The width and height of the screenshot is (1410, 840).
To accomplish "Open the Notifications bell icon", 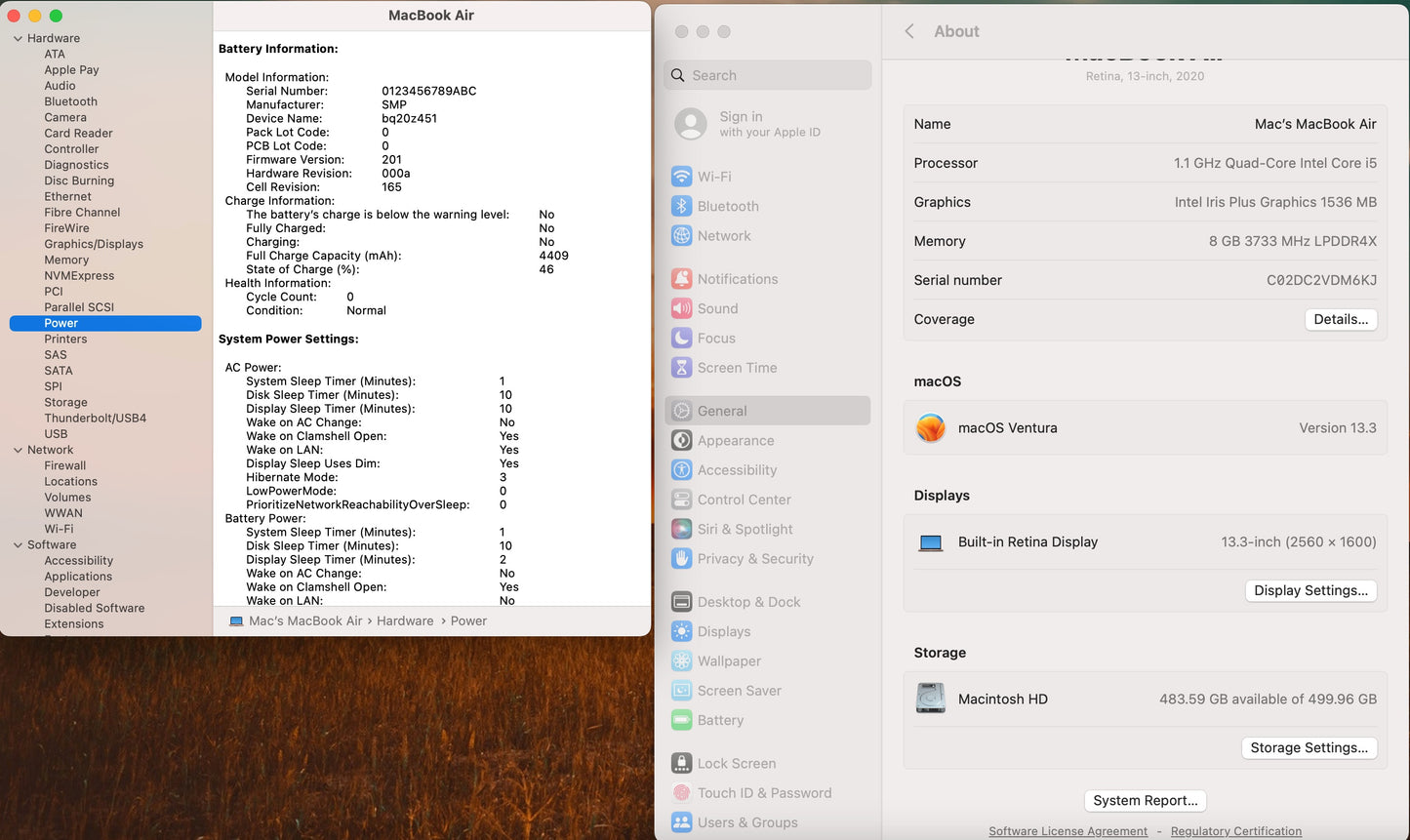I will 681,279.
